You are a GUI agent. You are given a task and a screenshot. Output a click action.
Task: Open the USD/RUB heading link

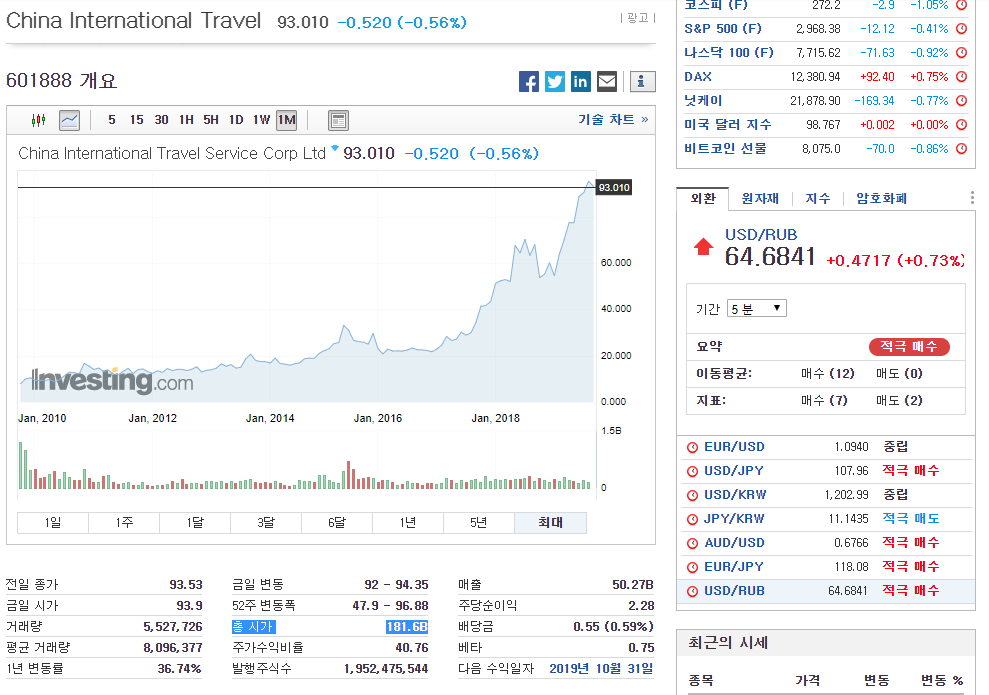click(761, 235)
